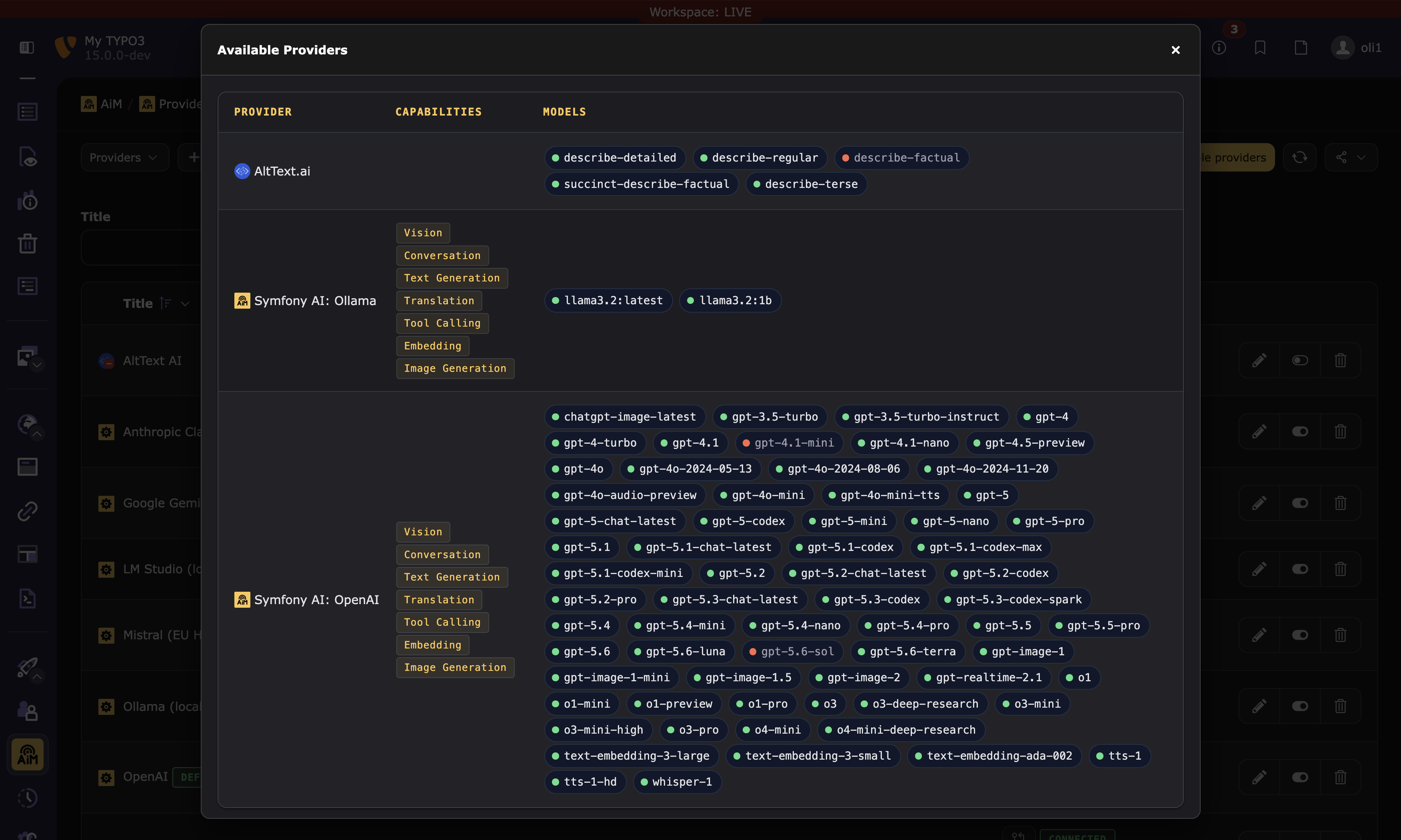Screen dimensions: 1401x840
Task: Edit the Google Gemini row pencil icon
Action: [1259, 503]
